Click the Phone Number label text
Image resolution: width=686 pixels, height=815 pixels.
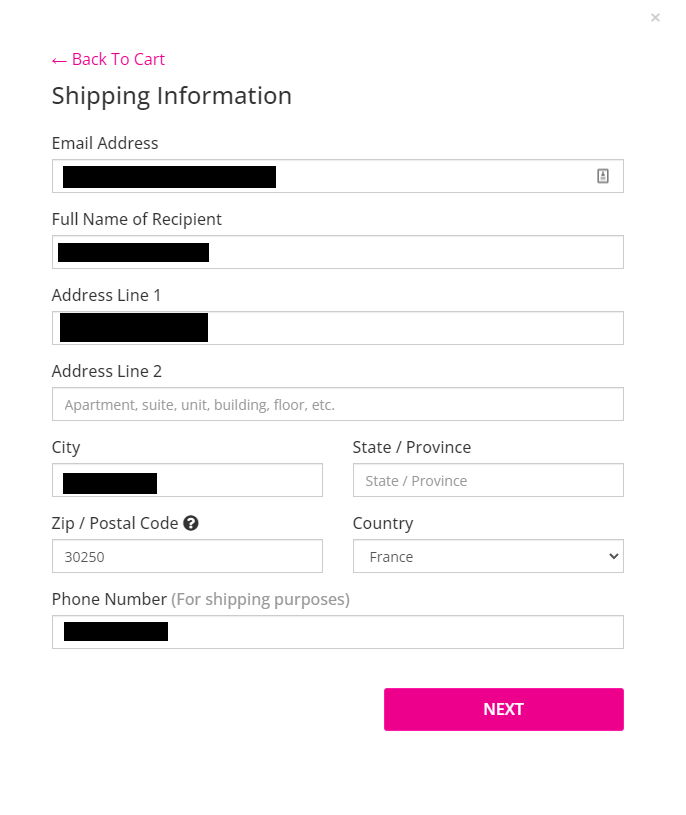pyautogui.click(x=109, y=599)
